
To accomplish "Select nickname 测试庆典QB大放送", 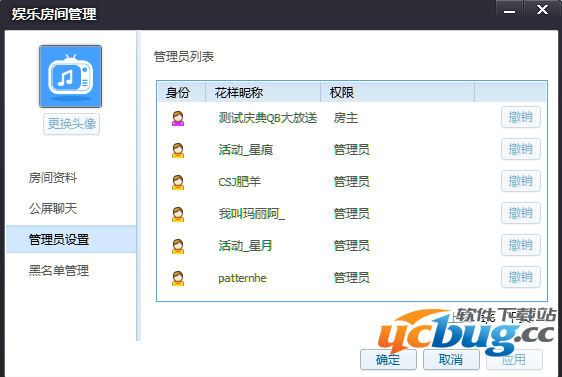I will [x=268, y=118].
